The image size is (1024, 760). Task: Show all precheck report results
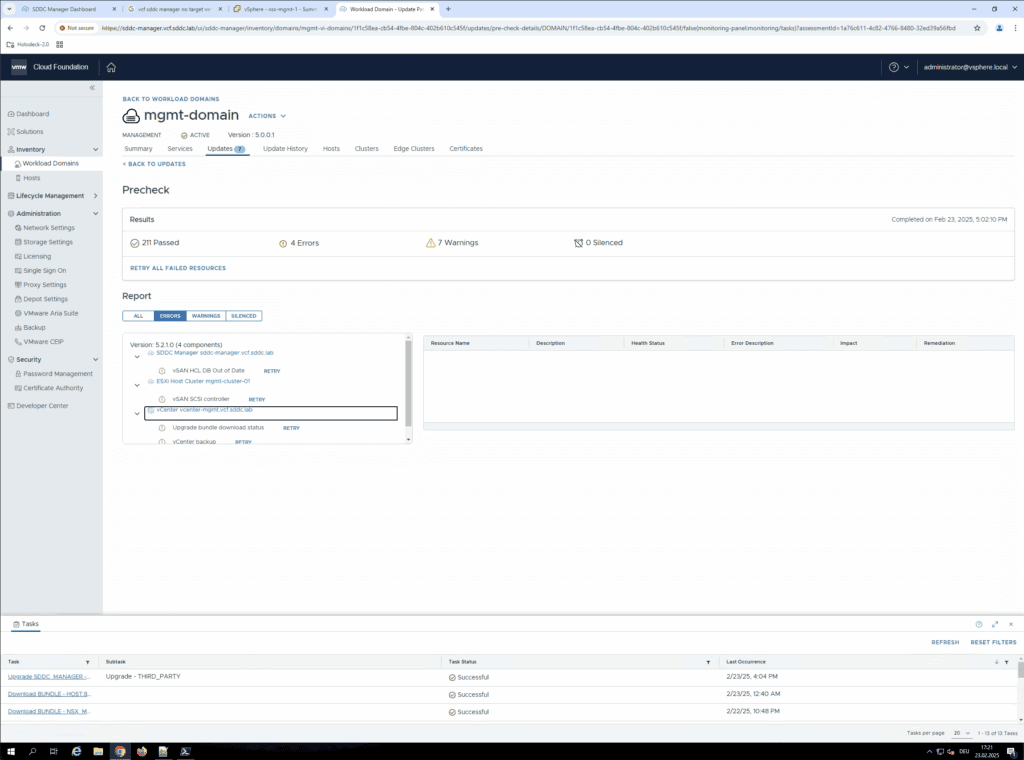[x=138, y=316]
